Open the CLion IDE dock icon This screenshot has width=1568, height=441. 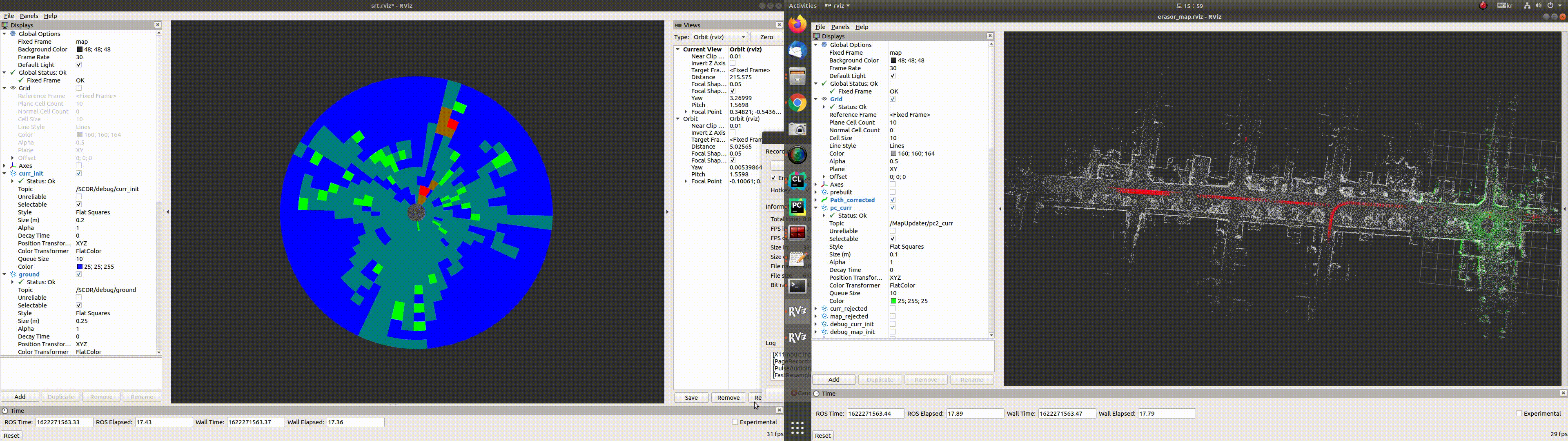797,181
